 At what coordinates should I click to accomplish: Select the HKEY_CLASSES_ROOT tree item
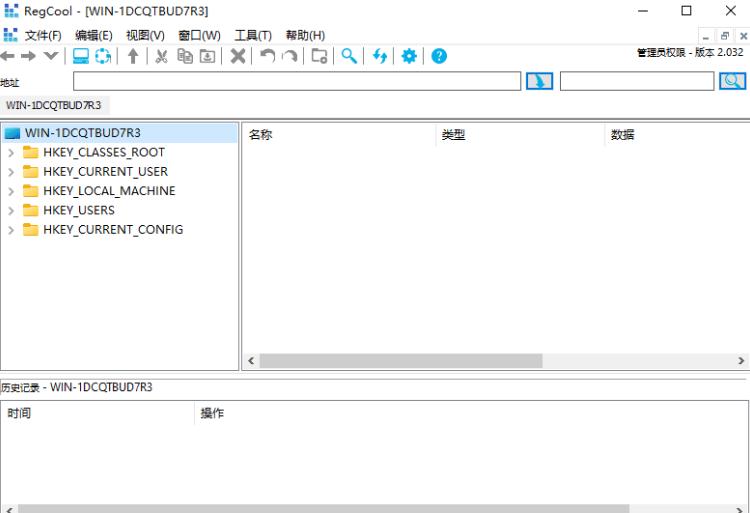[x=104, y=152]
